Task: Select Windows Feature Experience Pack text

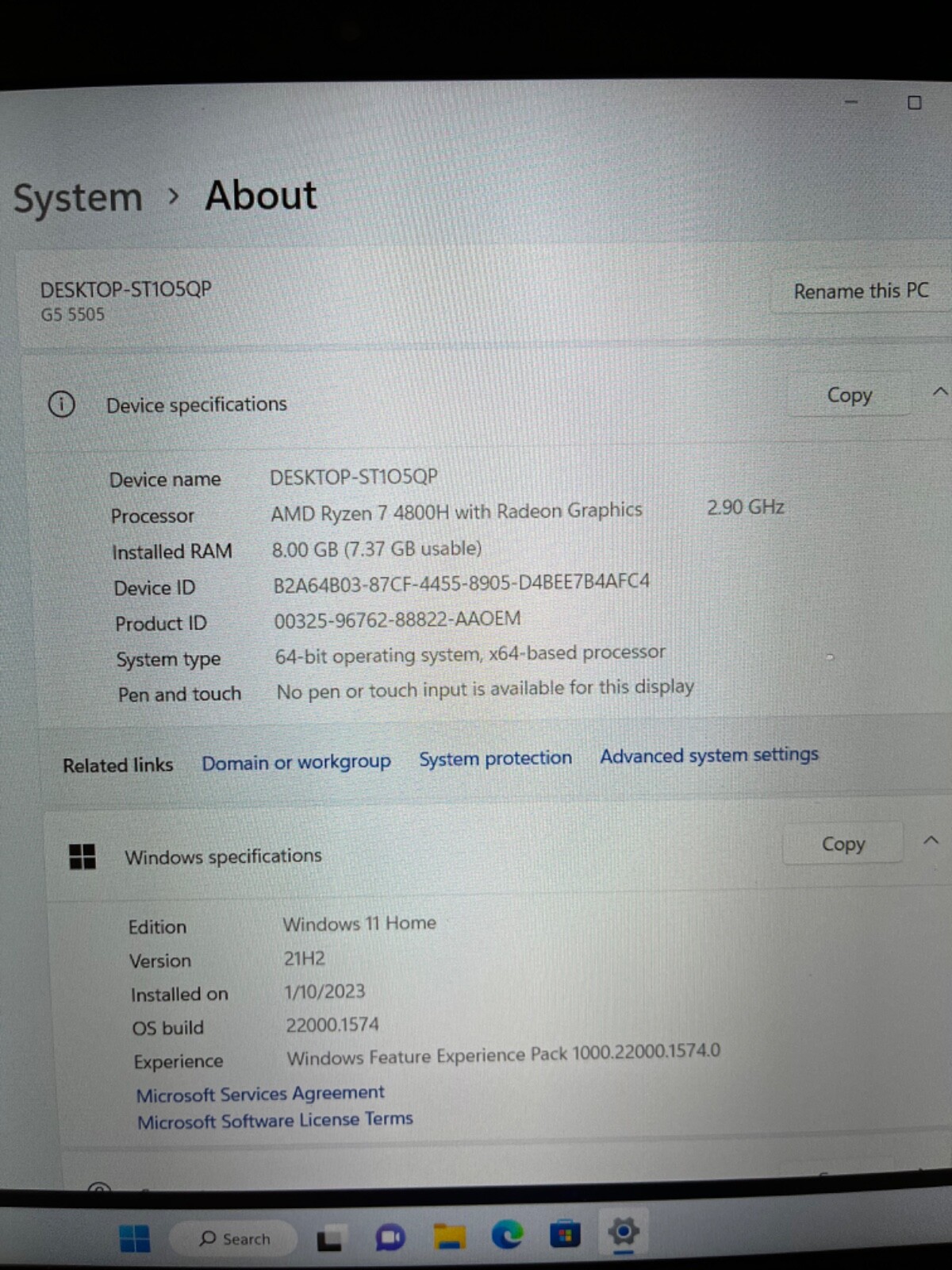Action: pyautogui.click(x=503, y=1055)
